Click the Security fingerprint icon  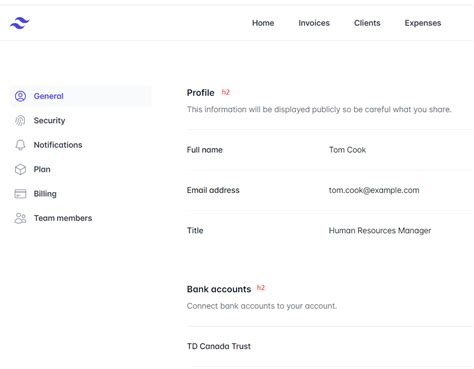point(20,120)
